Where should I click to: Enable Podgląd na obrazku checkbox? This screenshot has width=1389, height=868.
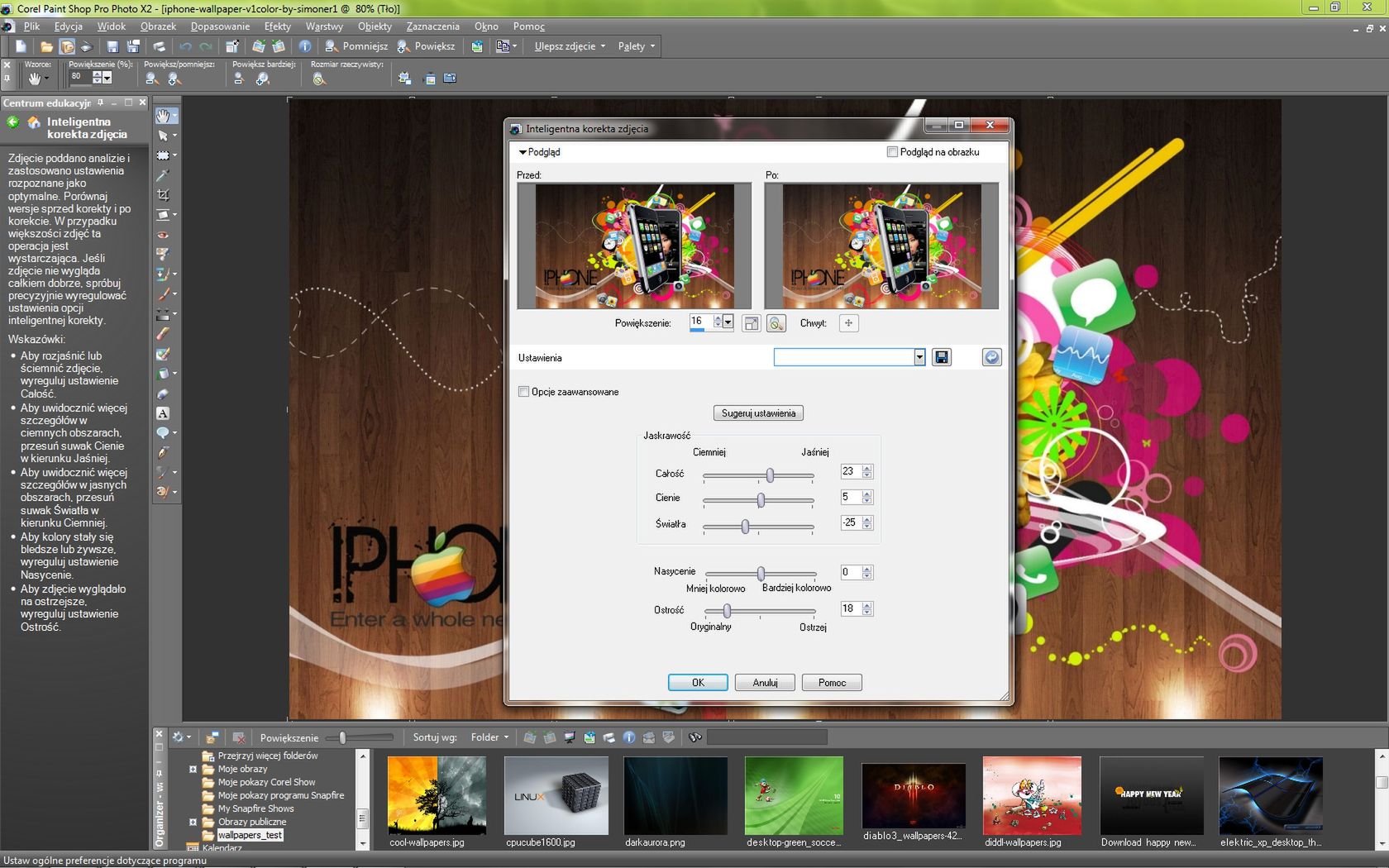(892, 152)
